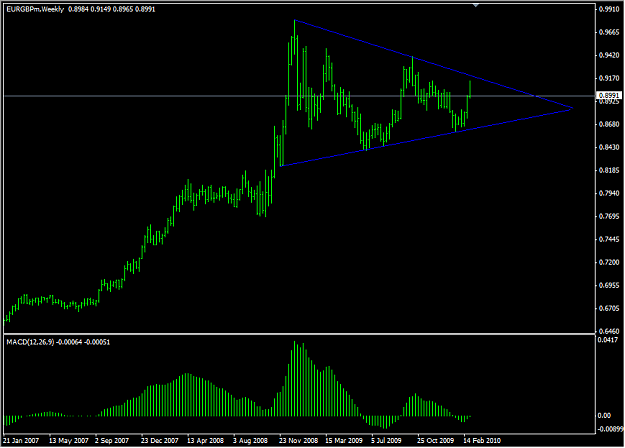The width and height of the screenshot is (625, 448).
Task: Click the 0.9170 price scale label
Action: (610, 78)
